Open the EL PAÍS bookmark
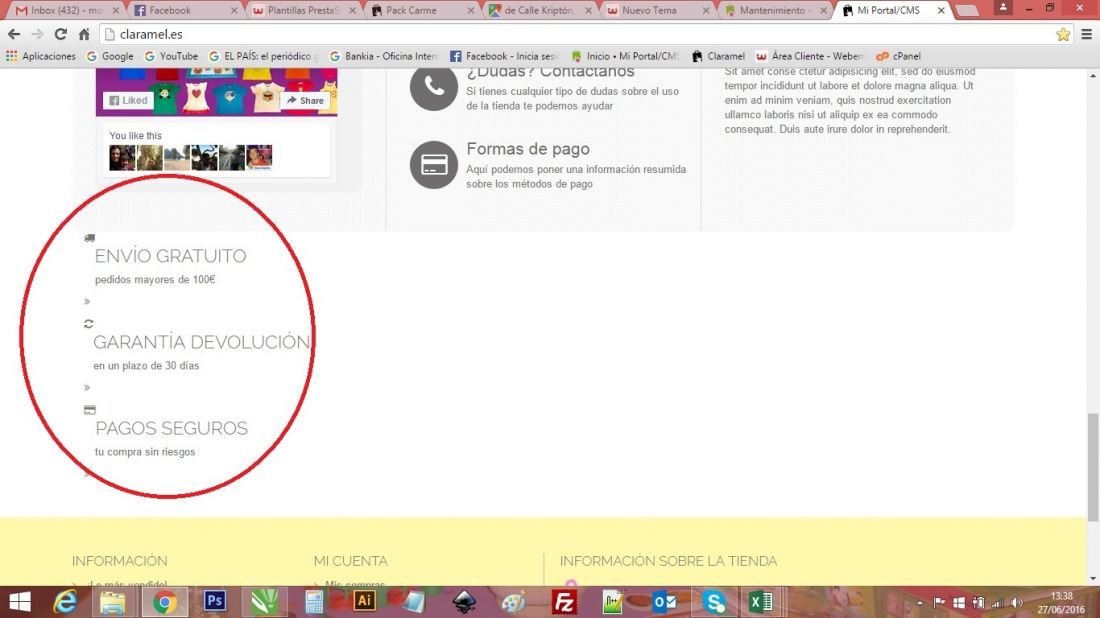 [264, 56]
